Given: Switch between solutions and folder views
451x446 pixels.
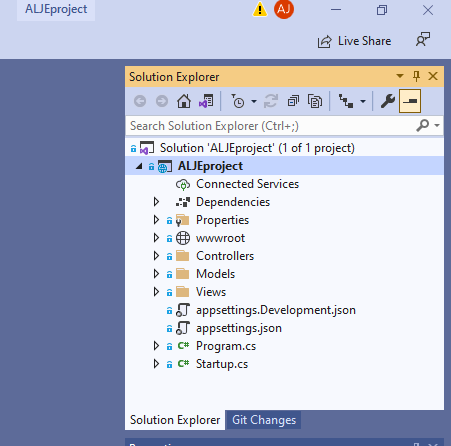Looking at the screenshot, I should tap(206, 101).
